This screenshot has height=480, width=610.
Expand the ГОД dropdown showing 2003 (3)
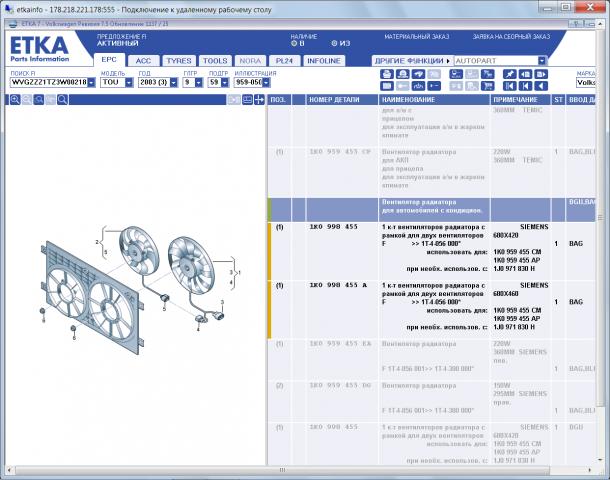[x=174, y=82]
